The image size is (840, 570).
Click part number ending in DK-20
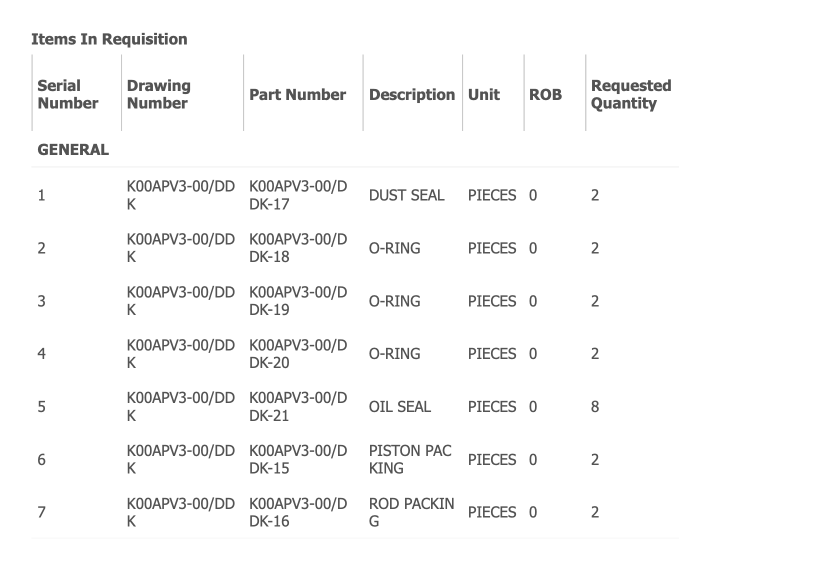point(297,354)
